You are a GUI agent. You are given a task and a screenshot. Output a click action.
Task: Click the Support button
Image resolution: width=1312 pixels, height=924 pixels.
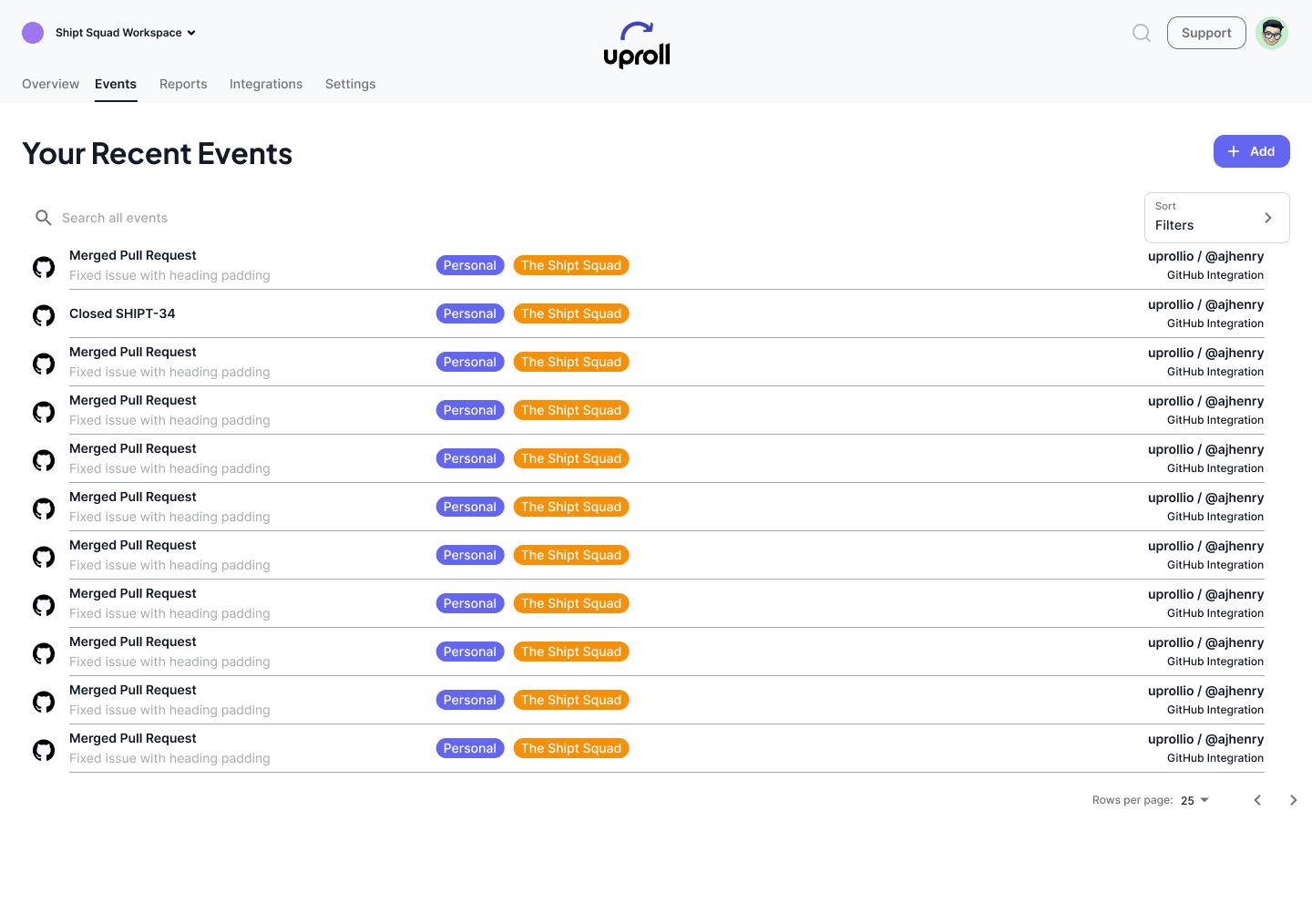(1205, 33)
